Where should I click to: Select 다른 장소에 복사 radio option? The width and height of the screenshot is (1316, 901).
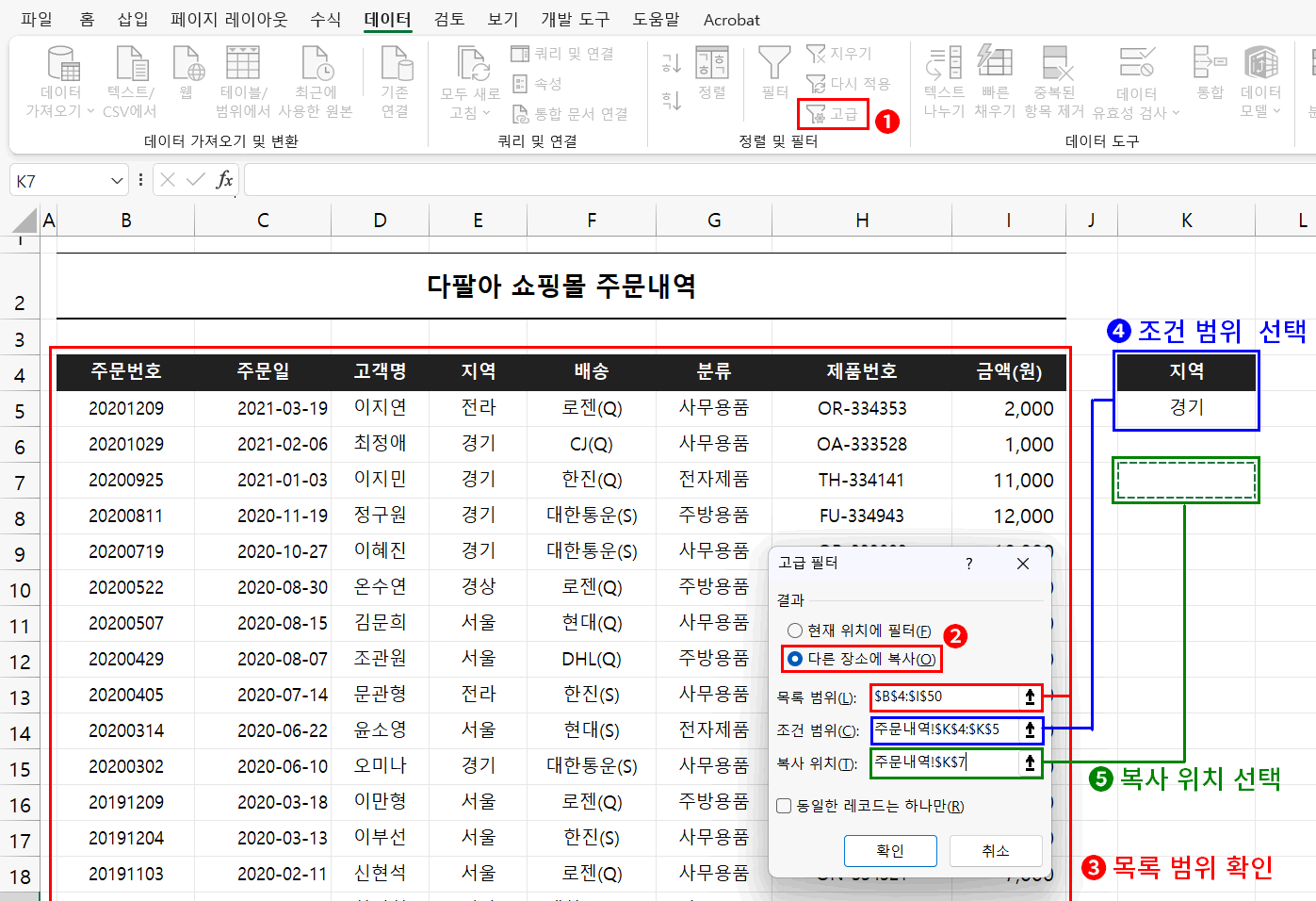tap(795, 659)
